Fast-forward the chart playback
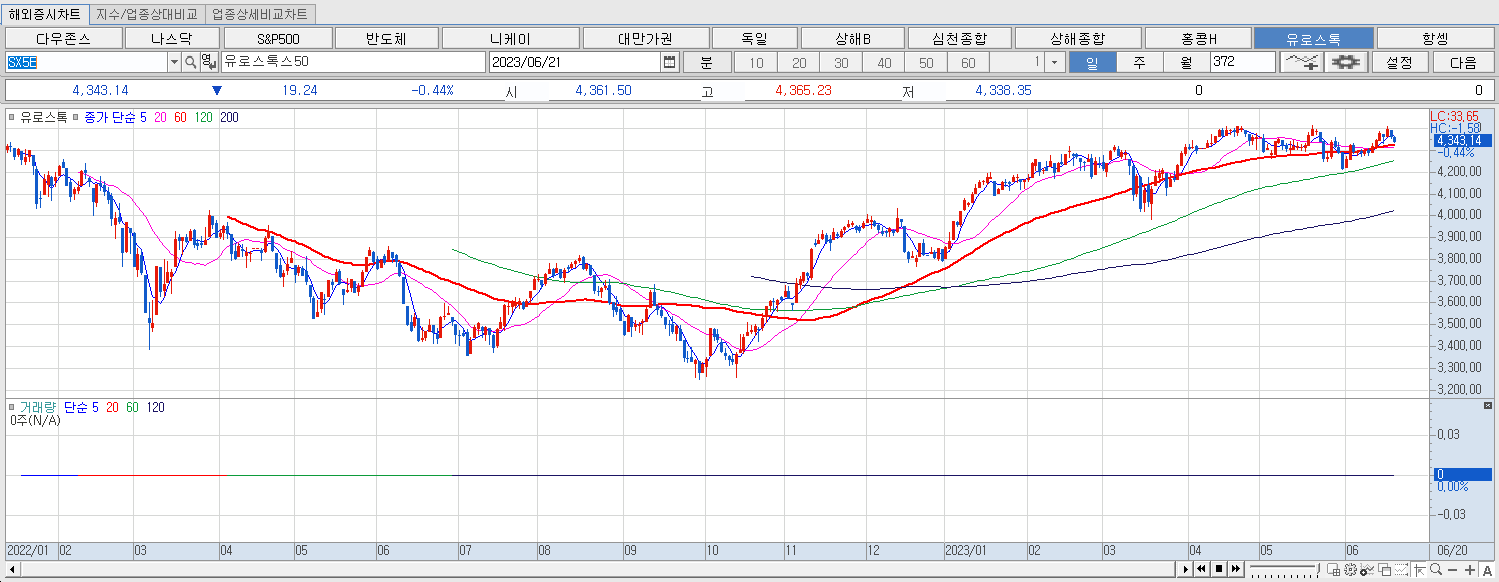The width and height of the screenshot is (1499, 582). [1236, 569]
